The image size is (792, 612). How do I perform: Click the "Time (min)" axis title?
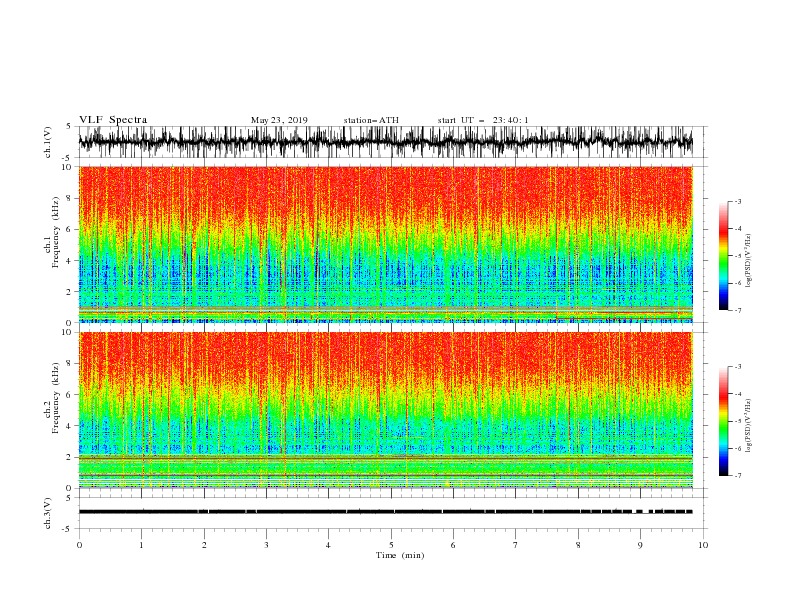(400, 555)
